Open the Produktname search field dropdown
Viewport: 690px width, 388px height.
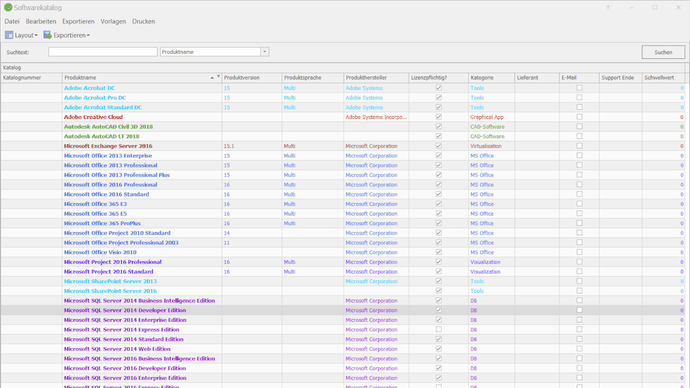(264, 52)
